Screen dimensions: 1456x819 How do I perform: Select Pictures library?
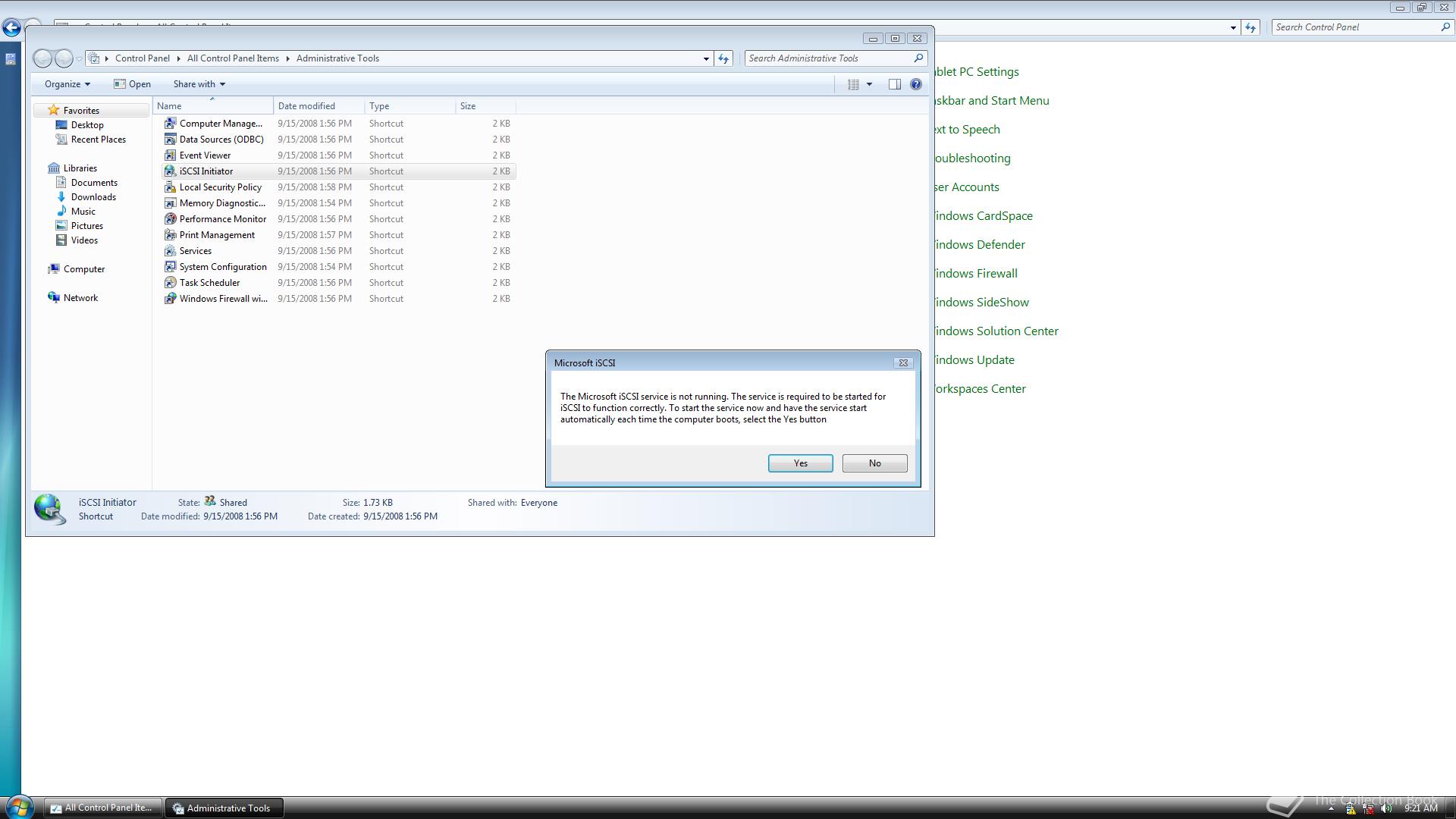tap(87, 226)
